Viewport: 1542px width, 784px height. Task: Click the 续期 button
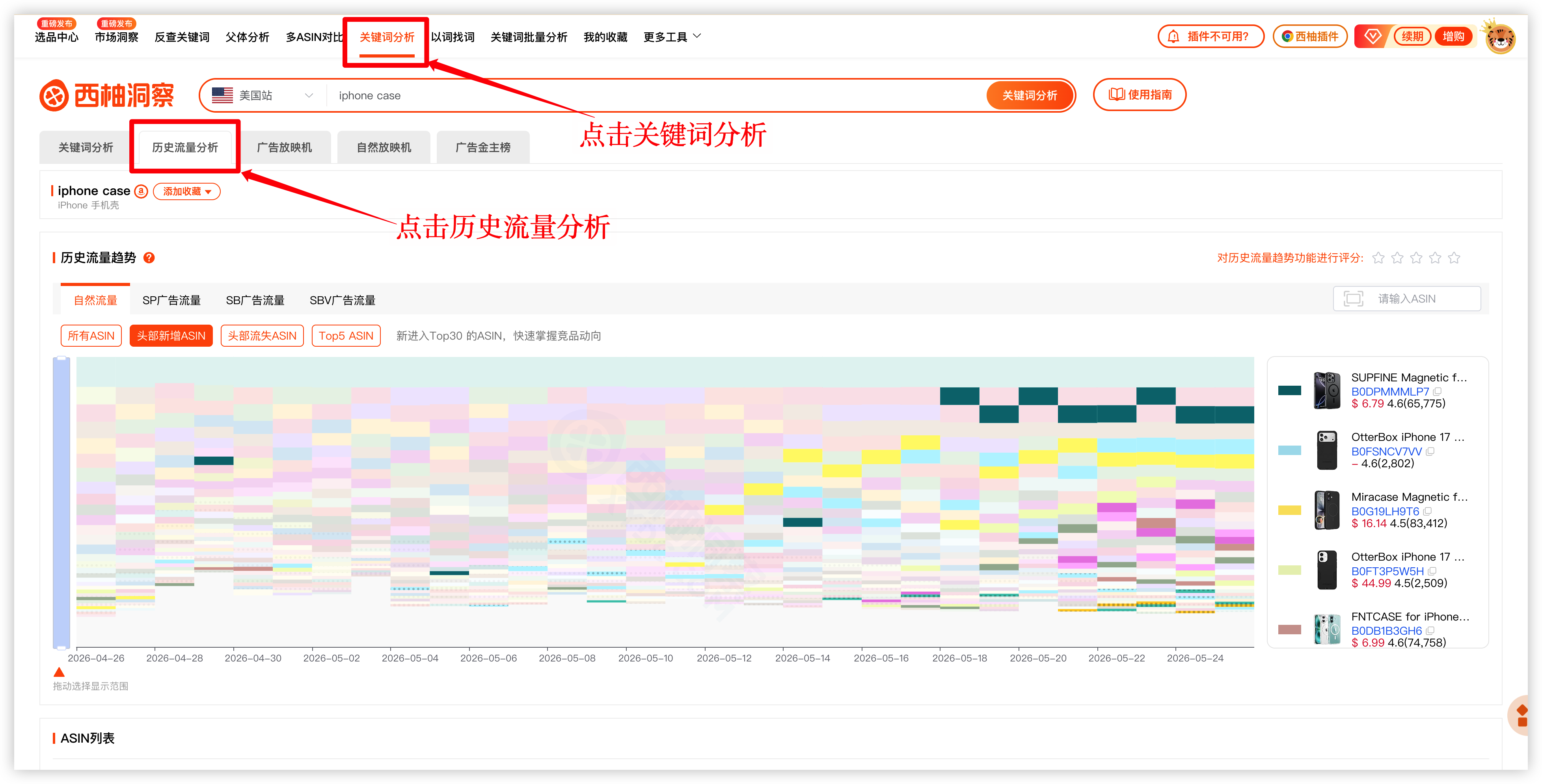[x=1412, y=37]
